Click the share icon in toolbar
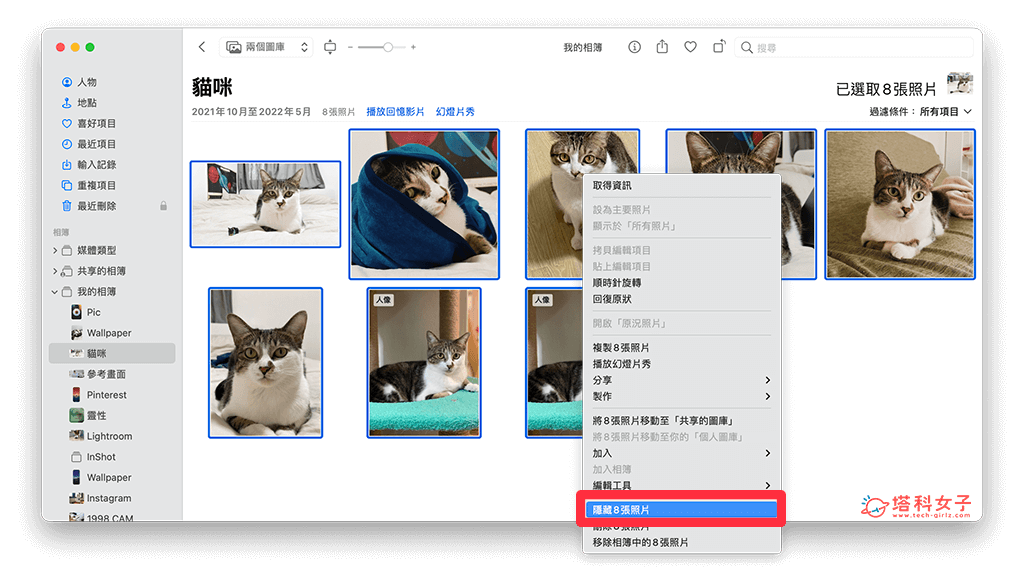Image resolution: width=1024 pixels, height=576 pixels. coord(662,46)
